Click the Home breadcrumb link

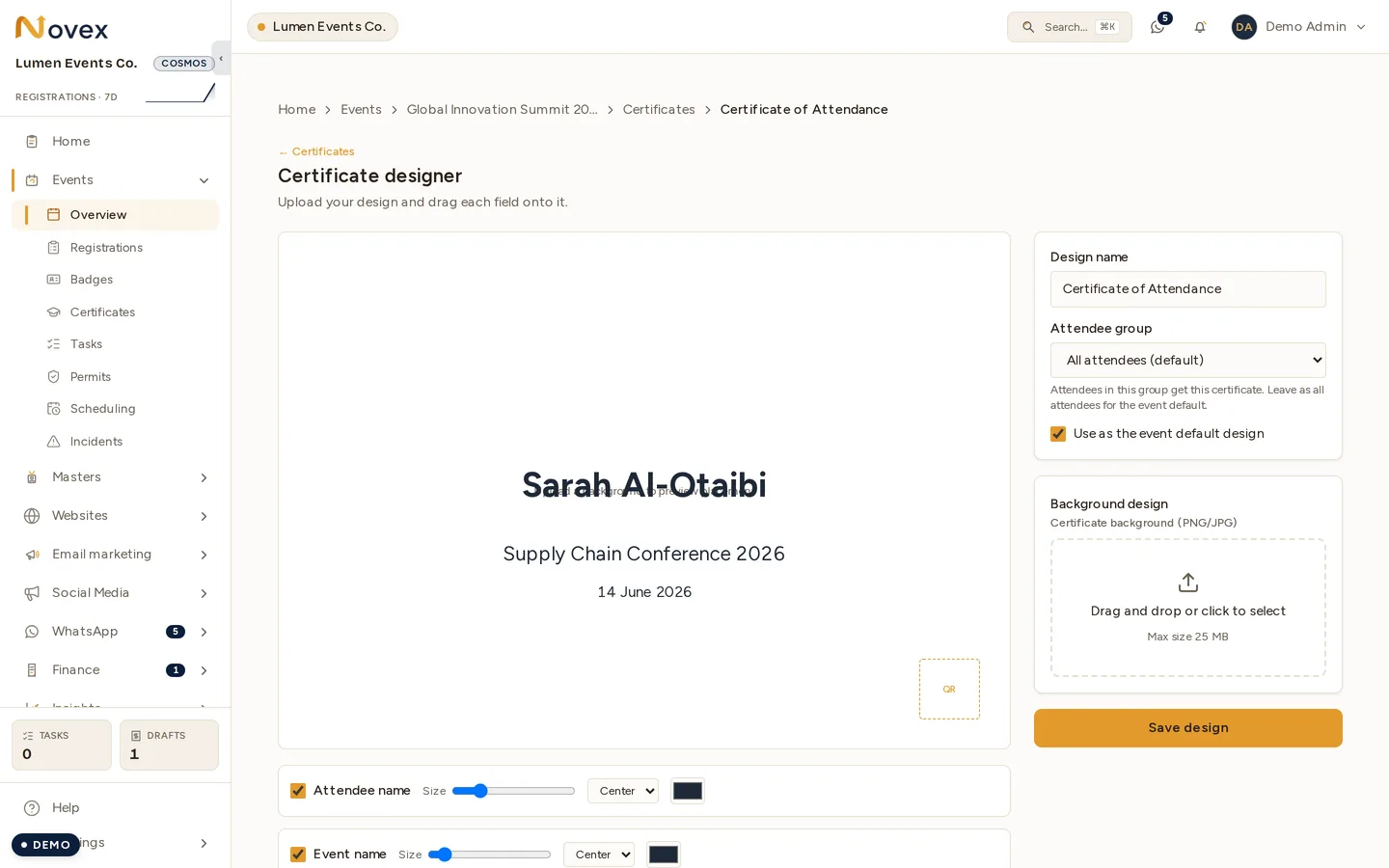point(296,110)
